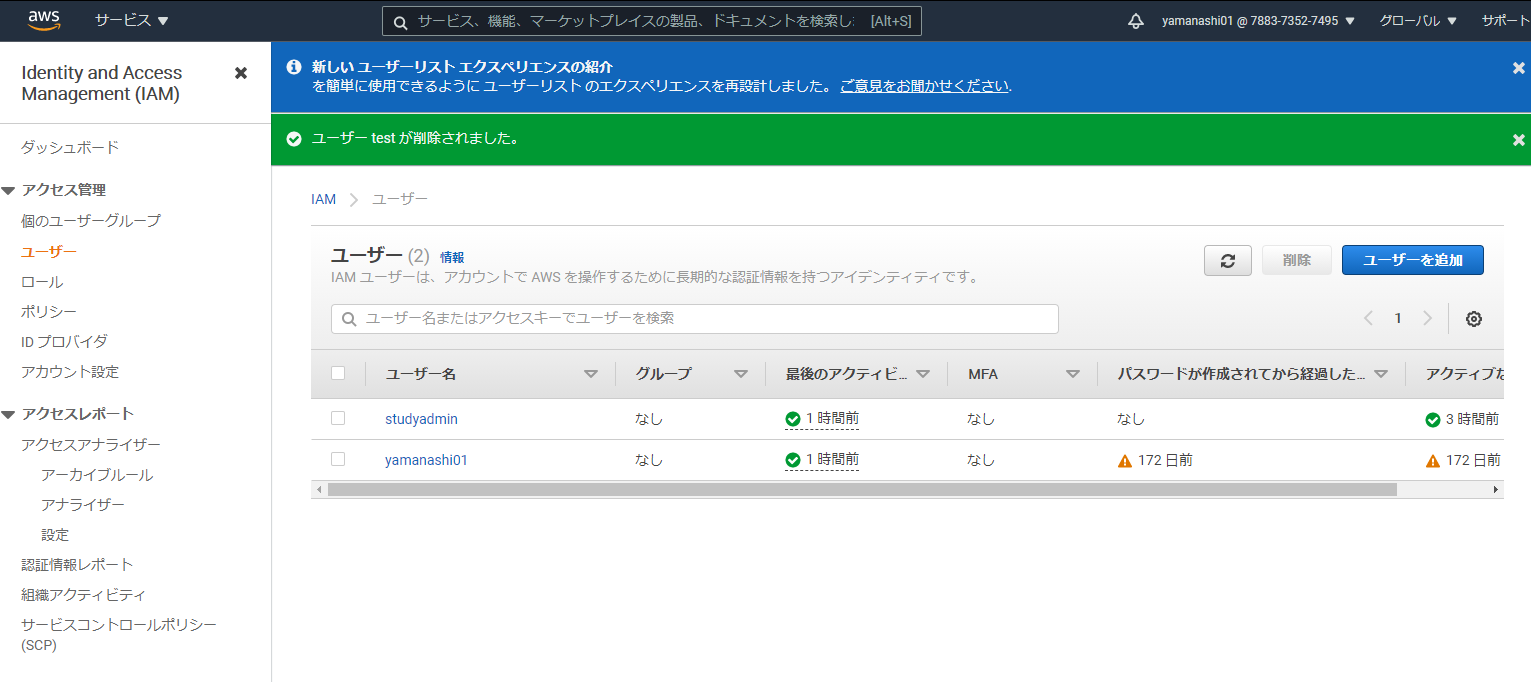Open ID プロバイダ in sidebar
This screenshot has height=682, width=1531.
pos(64,341)
